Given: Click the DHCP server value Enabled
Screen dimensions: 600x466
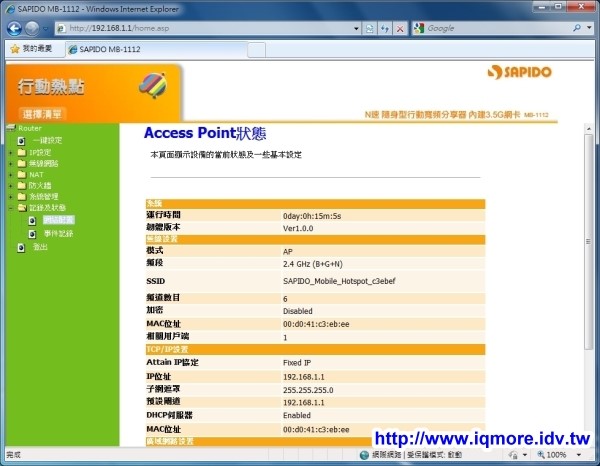Looking at the screenshot, I should pos(297,415).
